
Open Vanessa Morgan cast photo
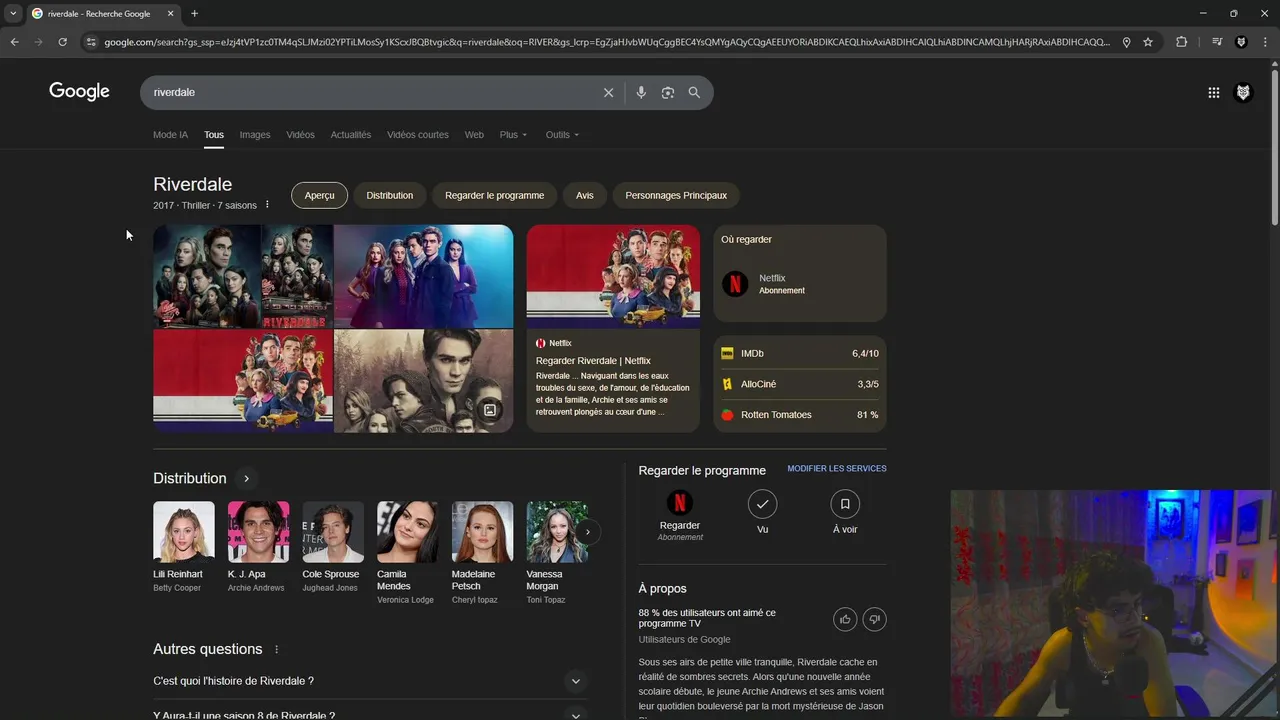point(557,532)
